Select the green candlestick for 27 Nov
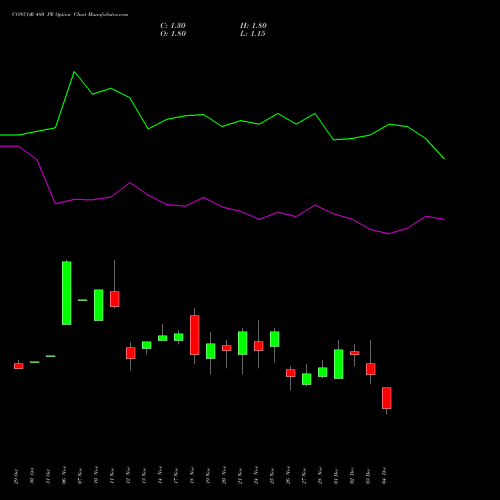The width and height of the screenshot is (500, 500). coord(307,379)
